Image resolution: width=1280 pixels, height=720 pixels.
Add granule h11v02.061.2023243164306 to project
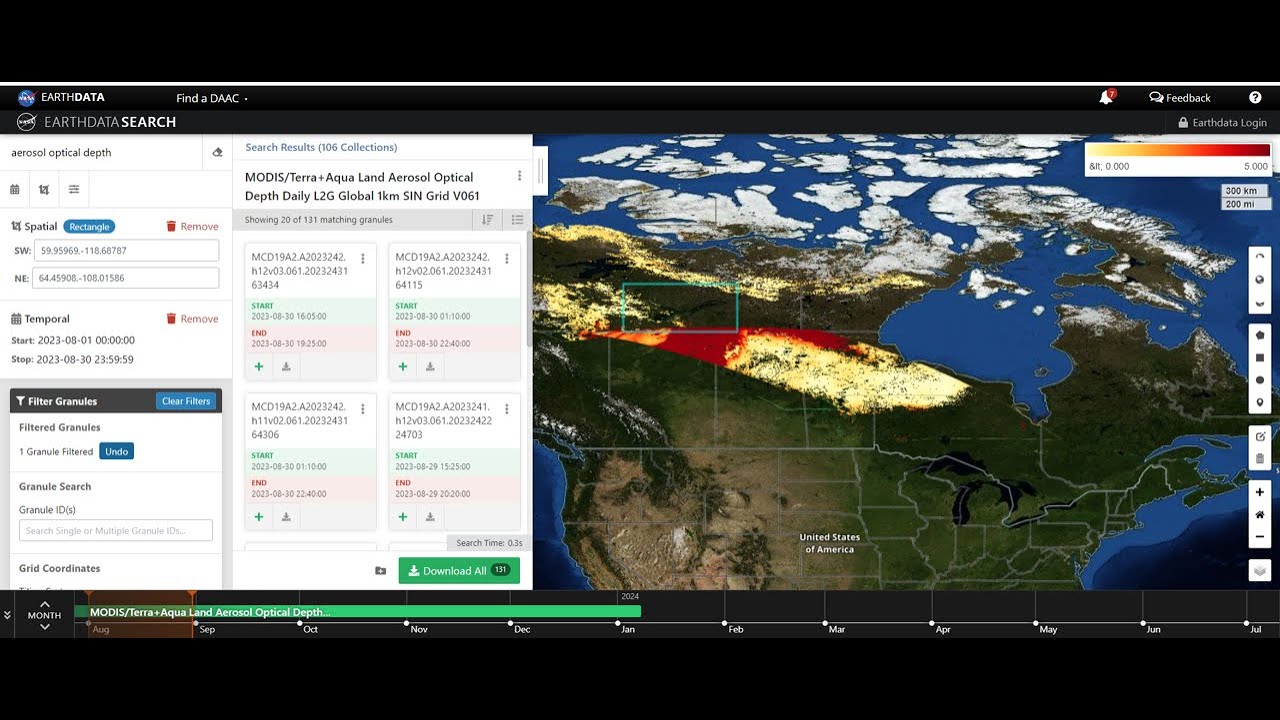[259, 517]
